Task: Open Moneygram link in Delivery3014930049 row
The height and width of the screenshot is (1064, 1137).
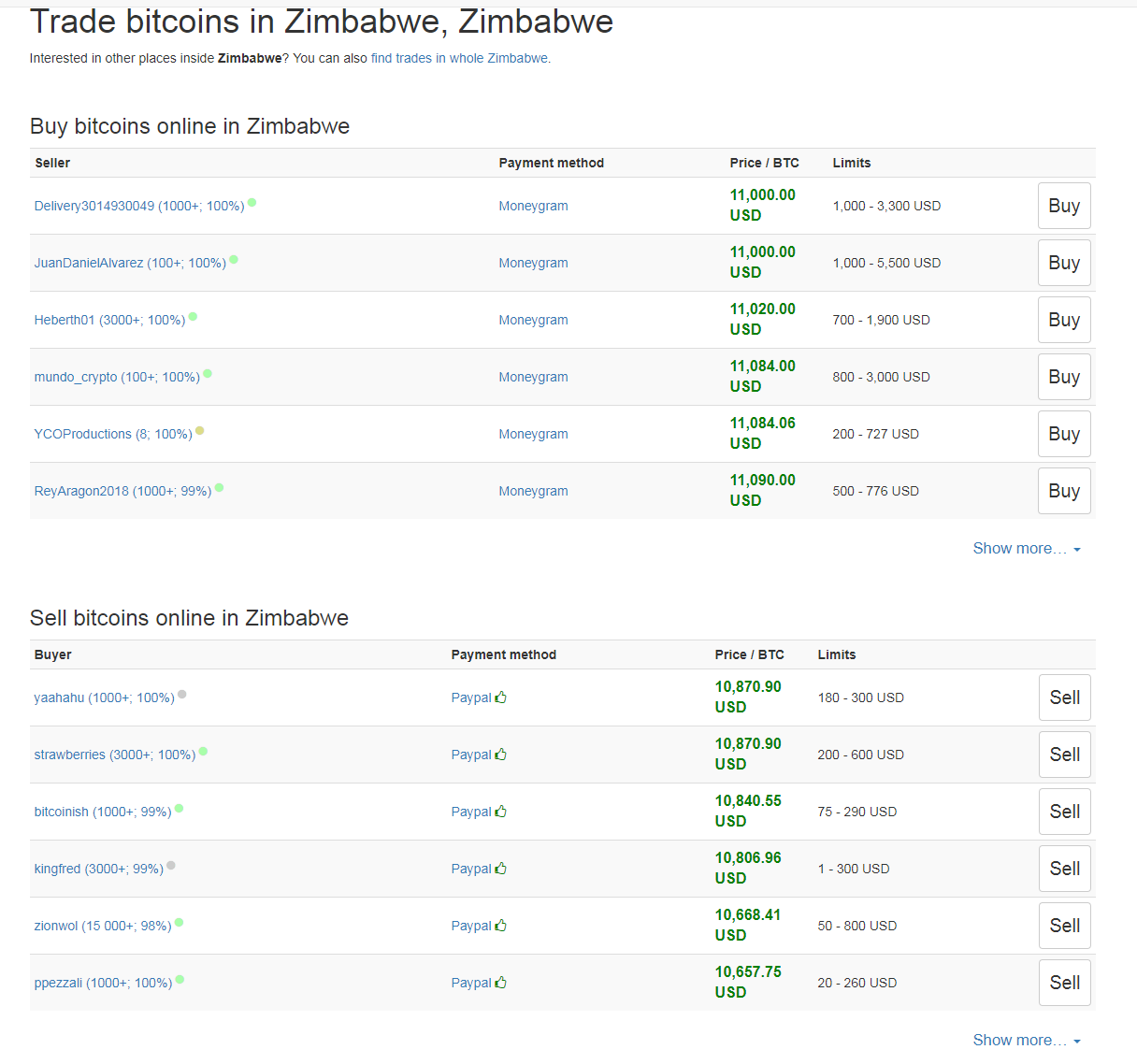Action: pos(533,206)
